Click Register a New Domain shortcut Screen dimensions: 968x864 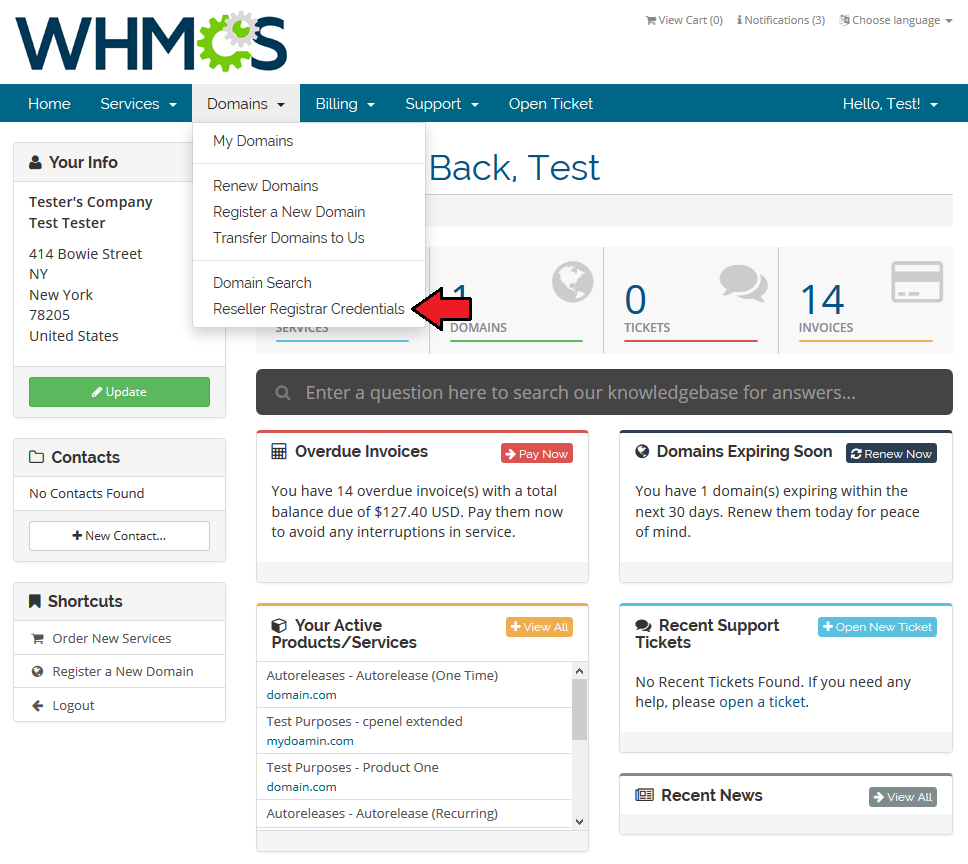click(x=119, y=671)
